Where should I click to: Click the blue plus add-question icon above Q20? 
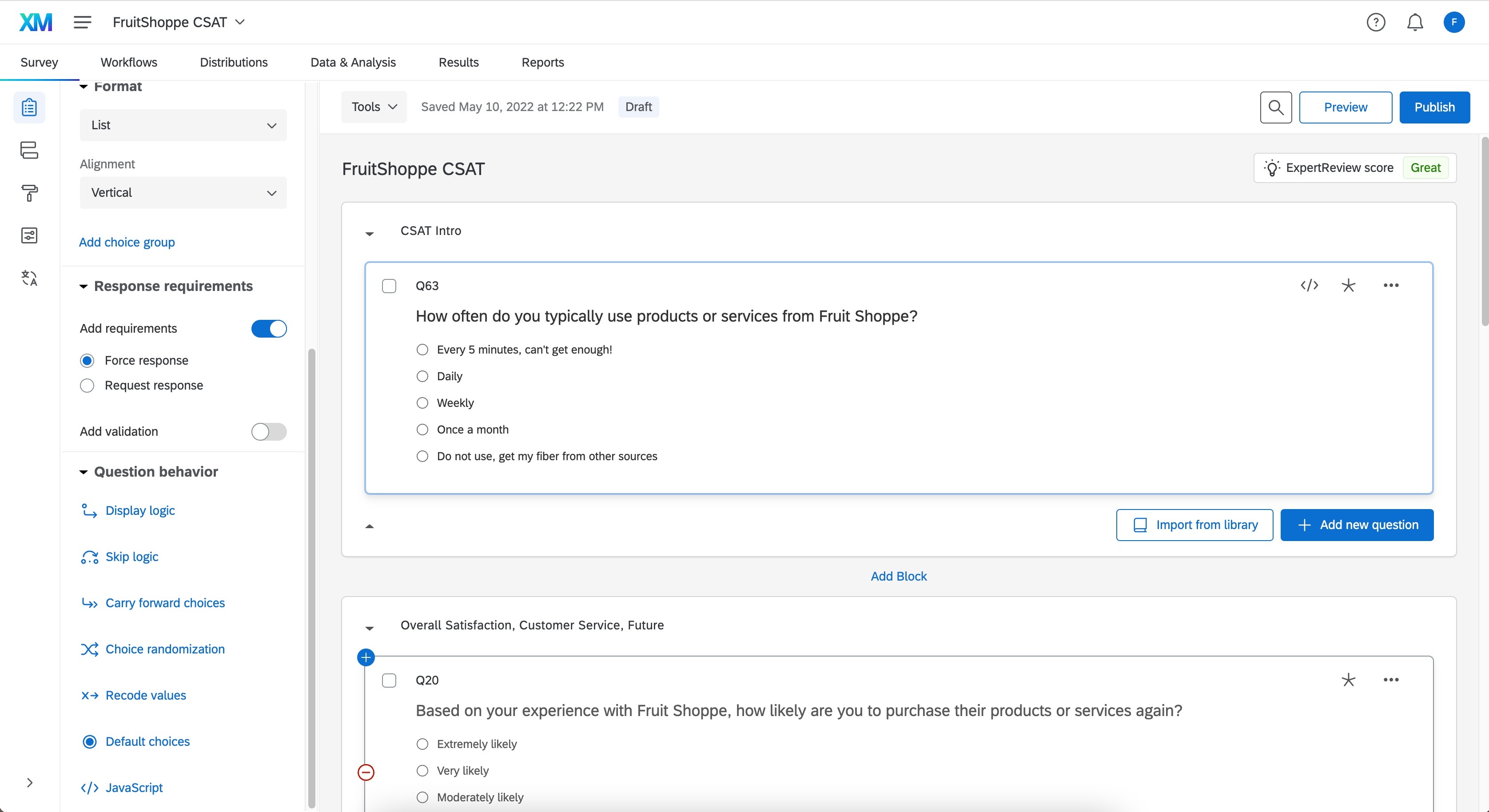[366, 657]
